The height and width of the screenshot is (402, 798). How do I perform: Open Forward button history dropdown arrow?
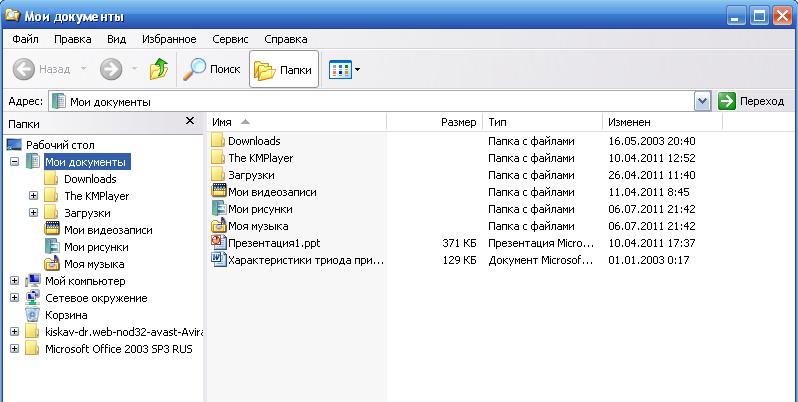coord(134,69)
